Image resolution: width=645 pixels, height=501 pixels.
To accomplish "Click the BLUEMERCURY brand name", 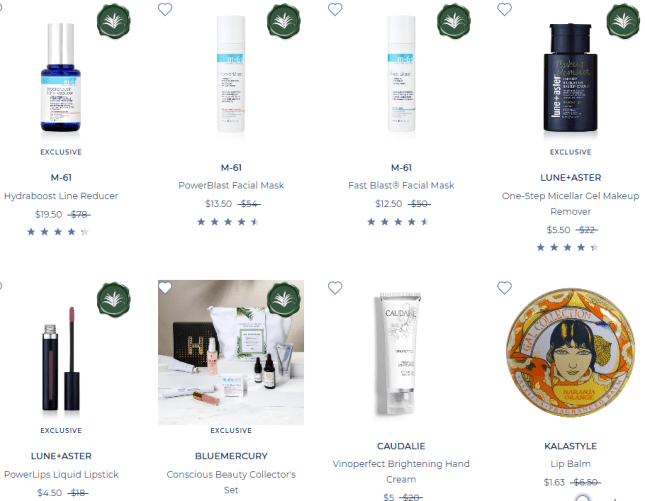I will click(231, 456).
